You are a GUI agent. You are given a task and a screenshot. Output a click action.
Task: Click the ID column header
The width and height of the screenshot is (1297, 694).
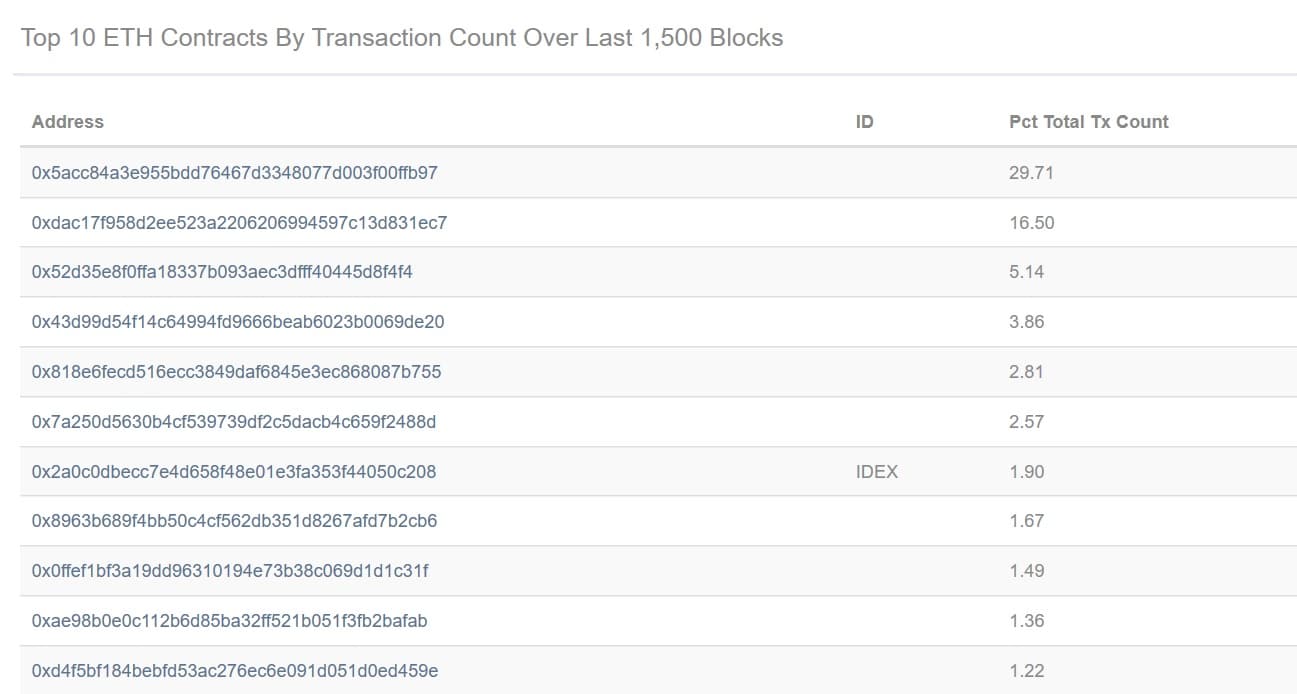(x=864, y=122)
